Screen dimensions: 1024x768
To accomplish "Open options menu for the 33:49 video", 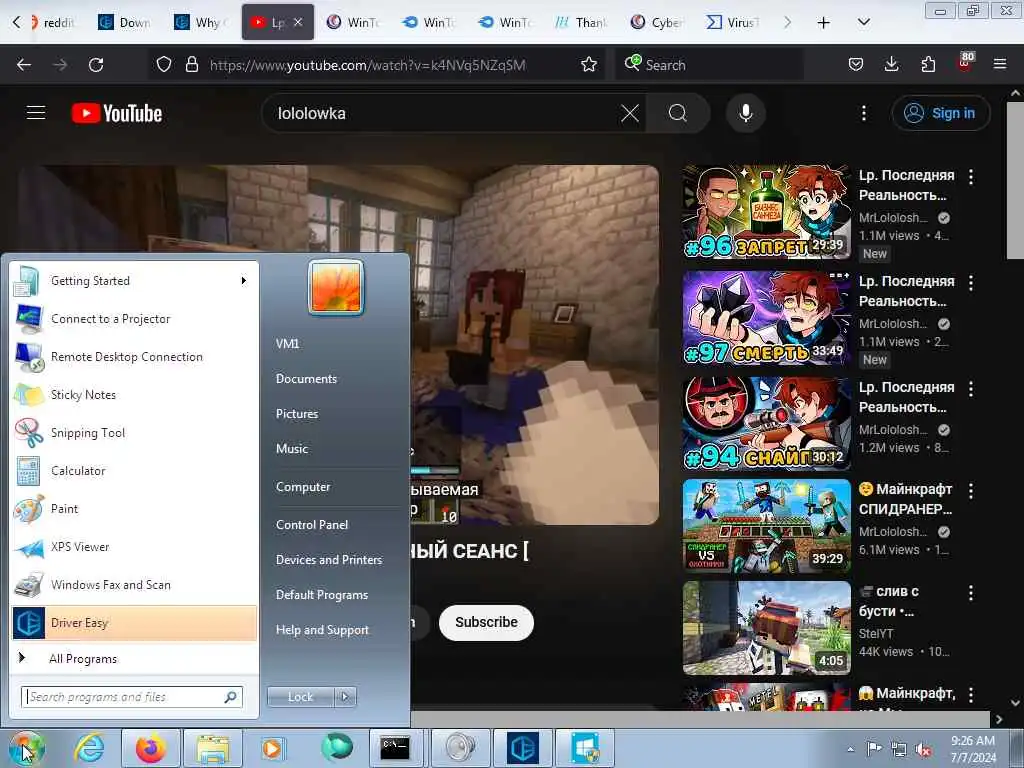I will (x=971, y=282).
